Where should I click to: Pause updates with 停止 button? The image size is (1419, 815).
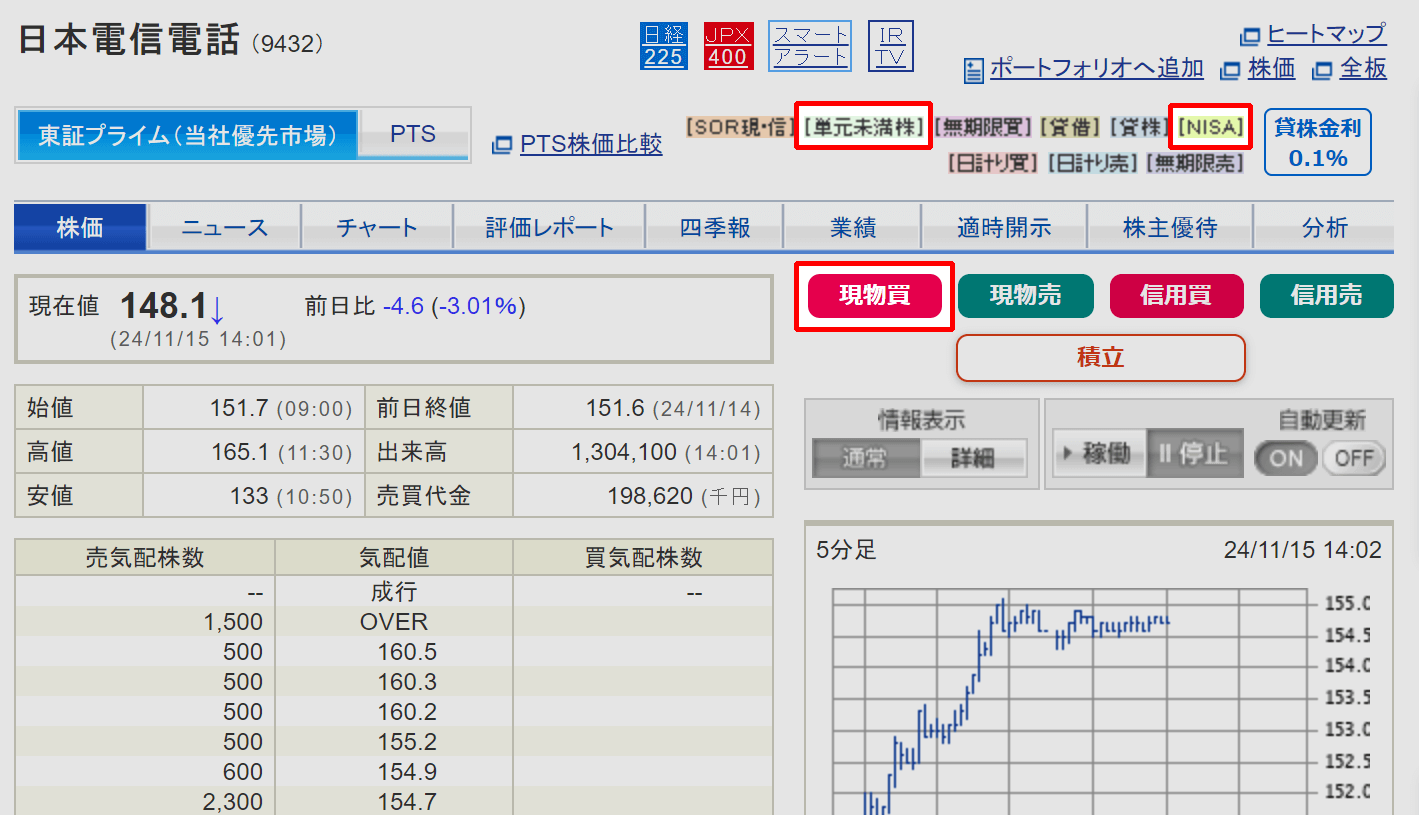1194,454
